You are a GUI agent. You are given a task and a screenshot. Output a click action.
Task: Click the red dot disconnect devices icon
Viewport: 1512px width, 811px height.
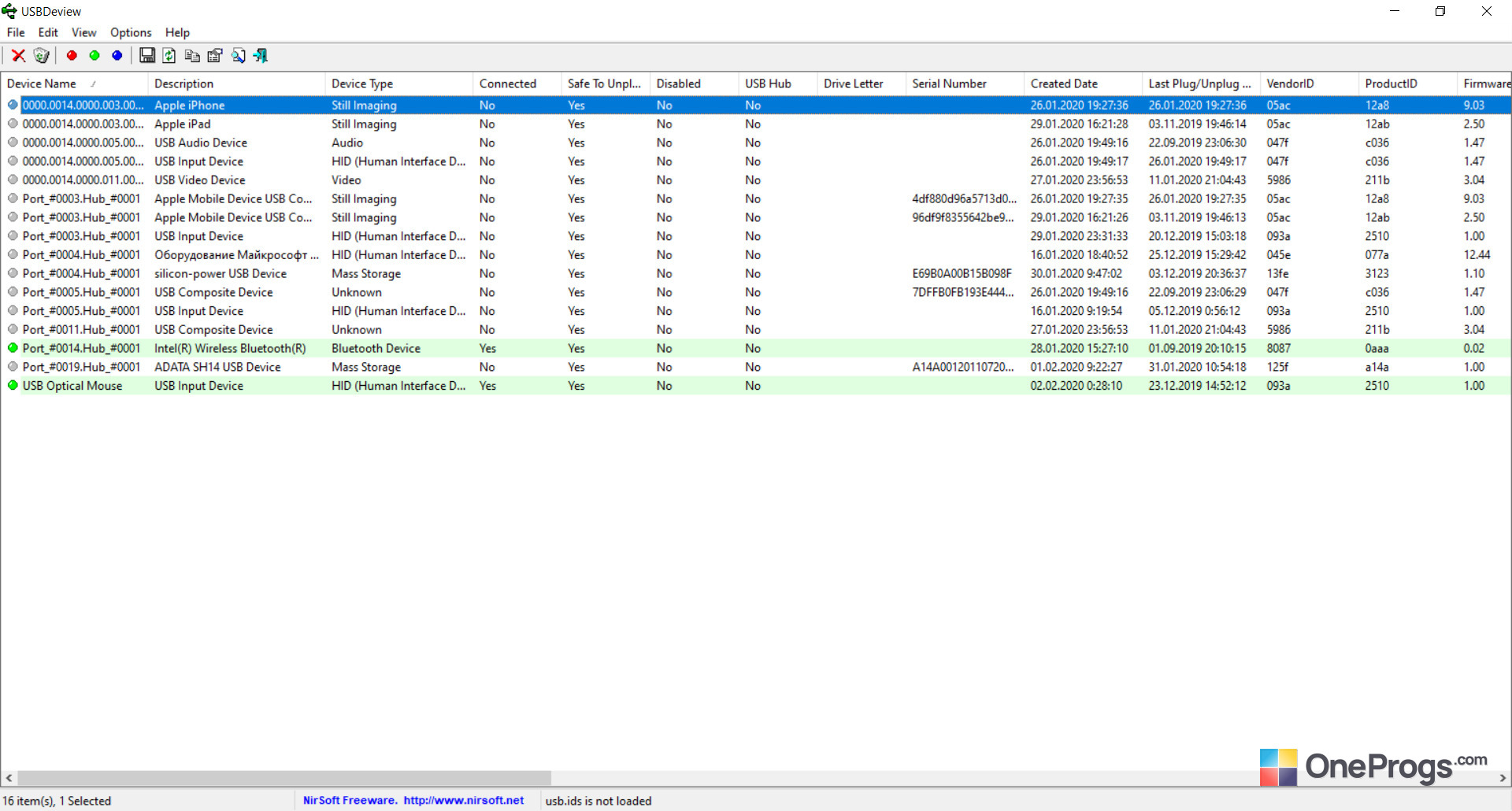[72, 55]
